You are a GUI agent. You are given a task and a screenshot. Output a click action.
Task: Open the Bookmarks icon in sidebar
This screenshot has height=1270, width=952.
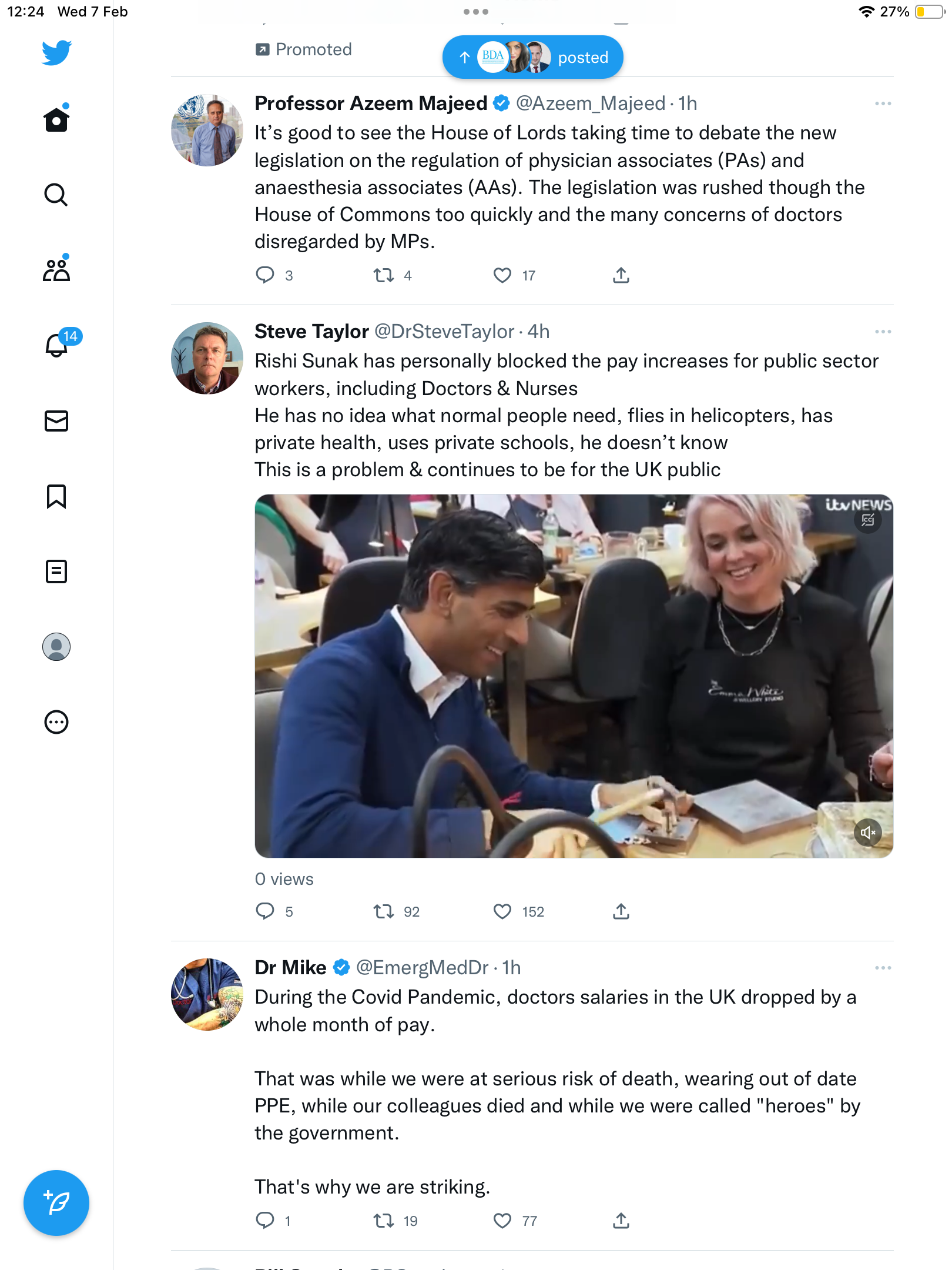click(x=56, y=496)
